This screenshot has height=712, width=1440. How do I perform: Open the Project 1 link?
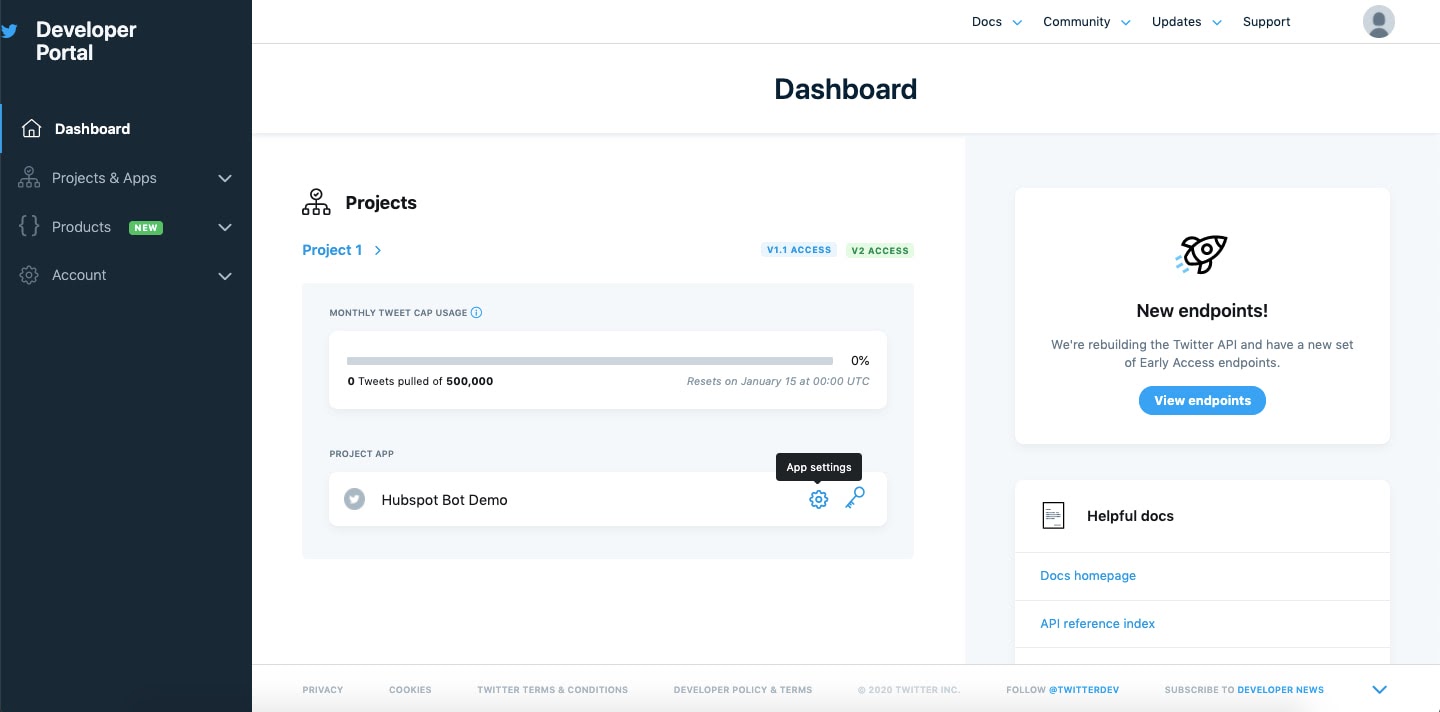[x=332, y=250]
